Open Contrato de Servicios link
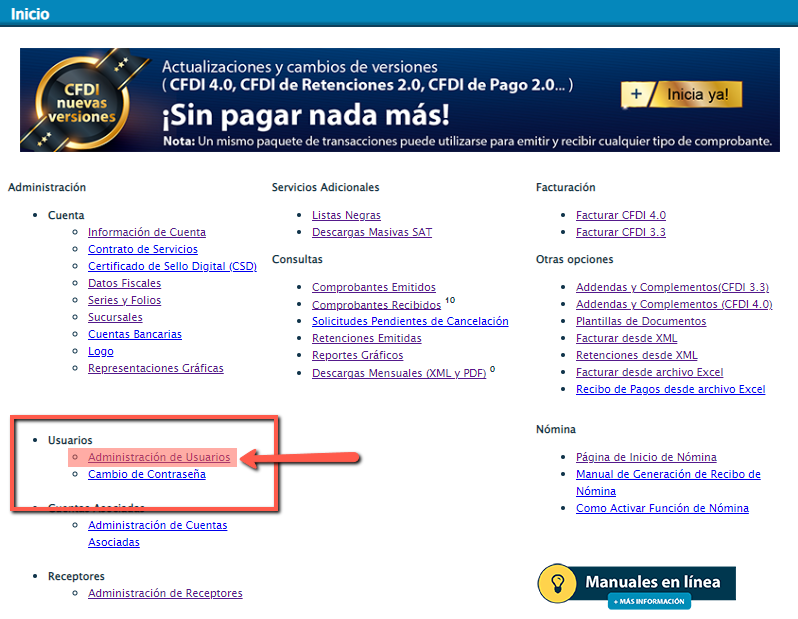Image resolution: width=798 pixels, height=619 pixels. coord(142,249)
